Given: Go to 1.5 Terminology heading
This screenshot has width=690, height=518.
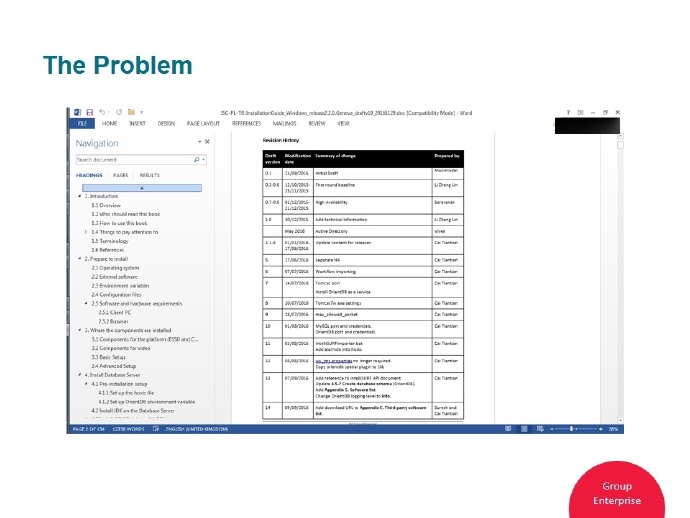Looking at the screenshot, I should click(109, 240).
